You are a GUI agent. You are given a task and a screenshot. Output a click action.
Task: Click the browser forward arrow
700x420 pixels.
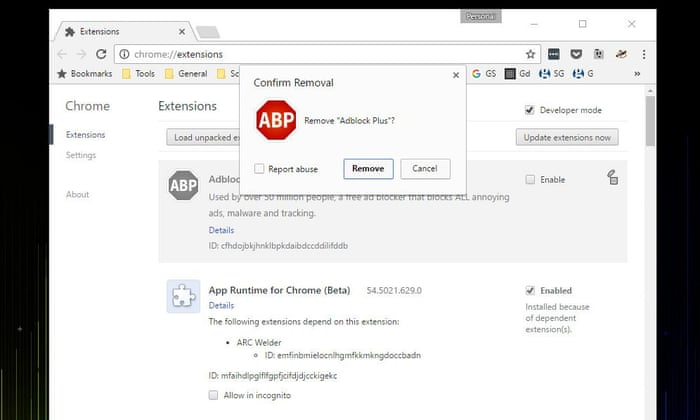point(81,54)
